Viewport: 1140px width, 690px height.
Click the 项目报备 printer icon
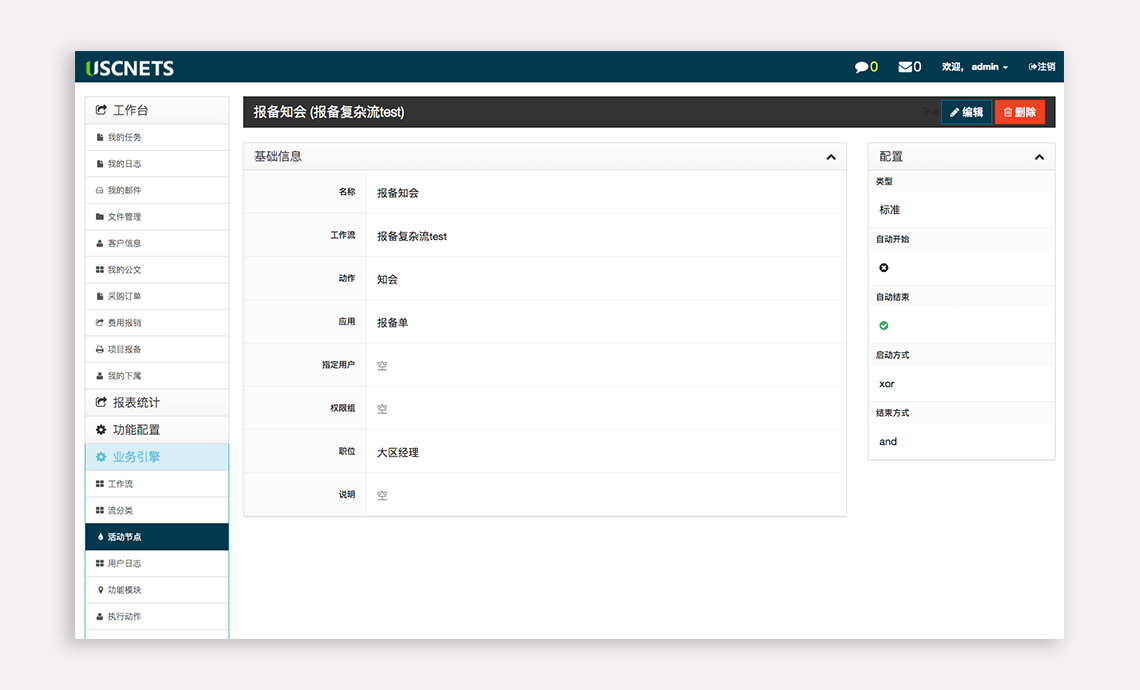tap(100, 349)
